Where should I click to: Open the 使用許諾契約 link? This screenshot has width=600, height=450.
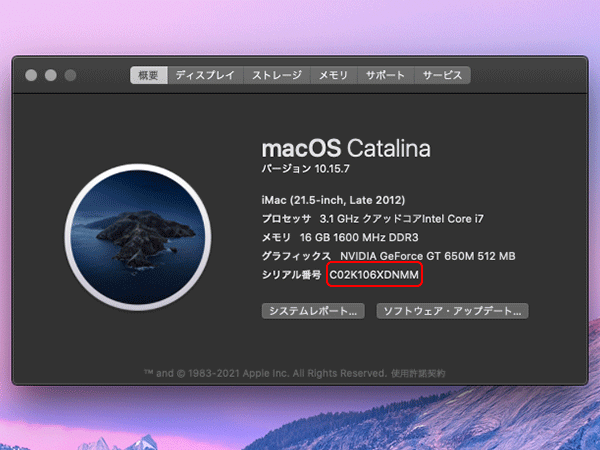pos(418,373)
